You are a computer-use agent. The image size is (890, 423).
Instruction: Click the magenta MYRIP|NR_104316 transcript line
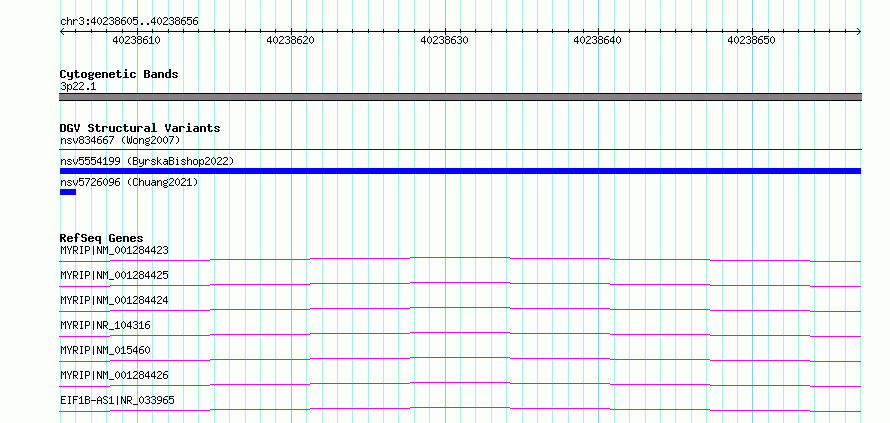460,334
